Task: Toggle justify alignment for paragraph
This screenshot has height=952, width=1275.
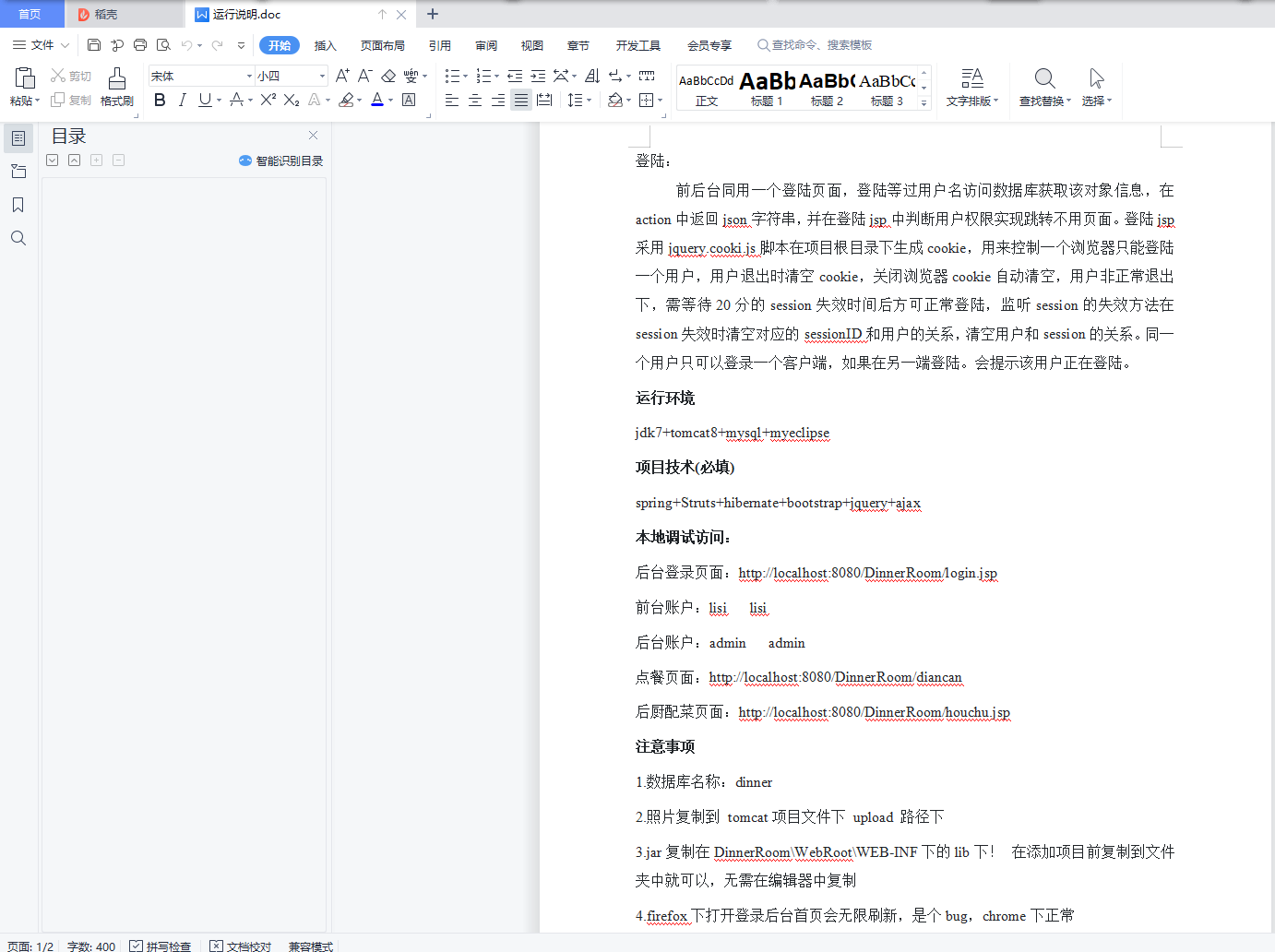Action: [x=521, y=100]
